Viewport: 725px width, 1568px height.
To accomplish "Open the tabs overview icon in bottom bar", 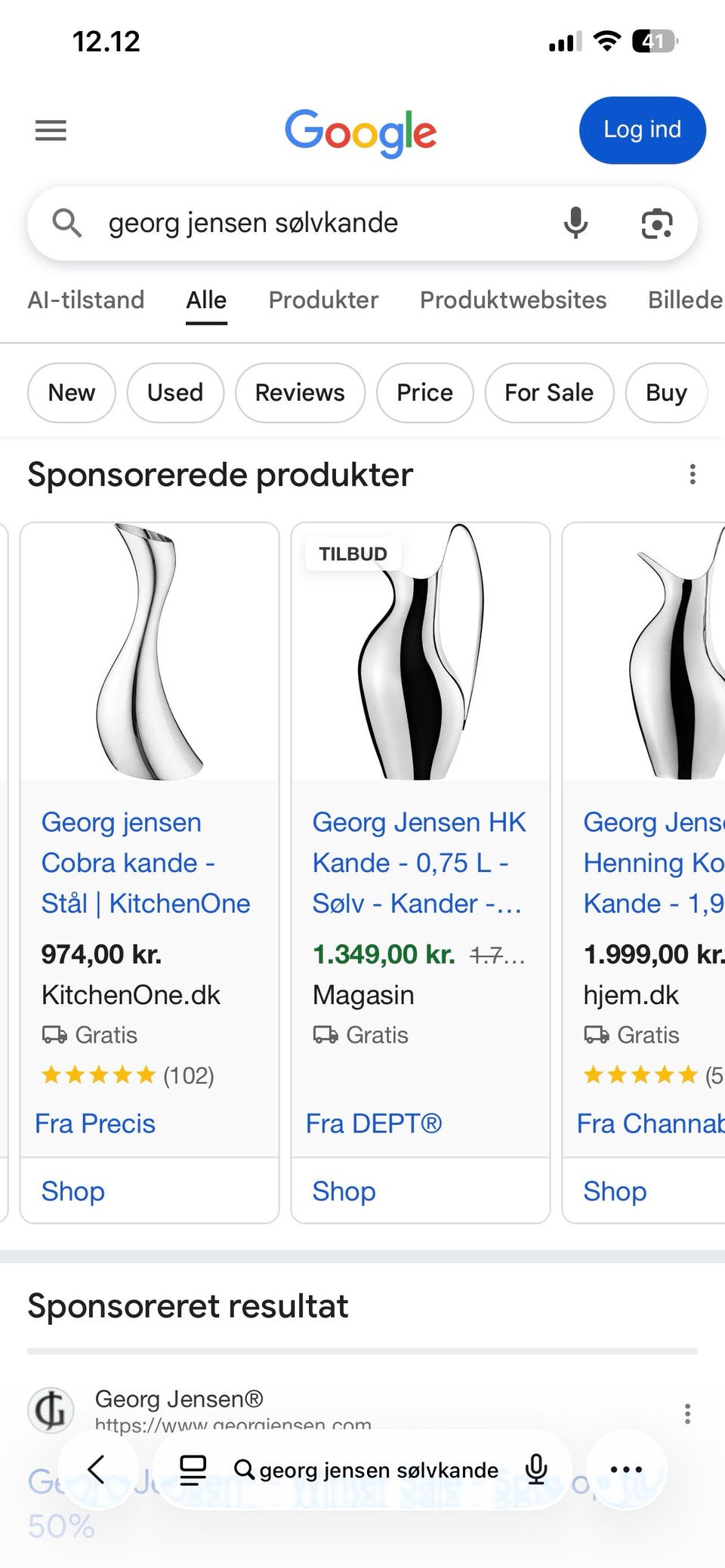I will pos(193,1470).
